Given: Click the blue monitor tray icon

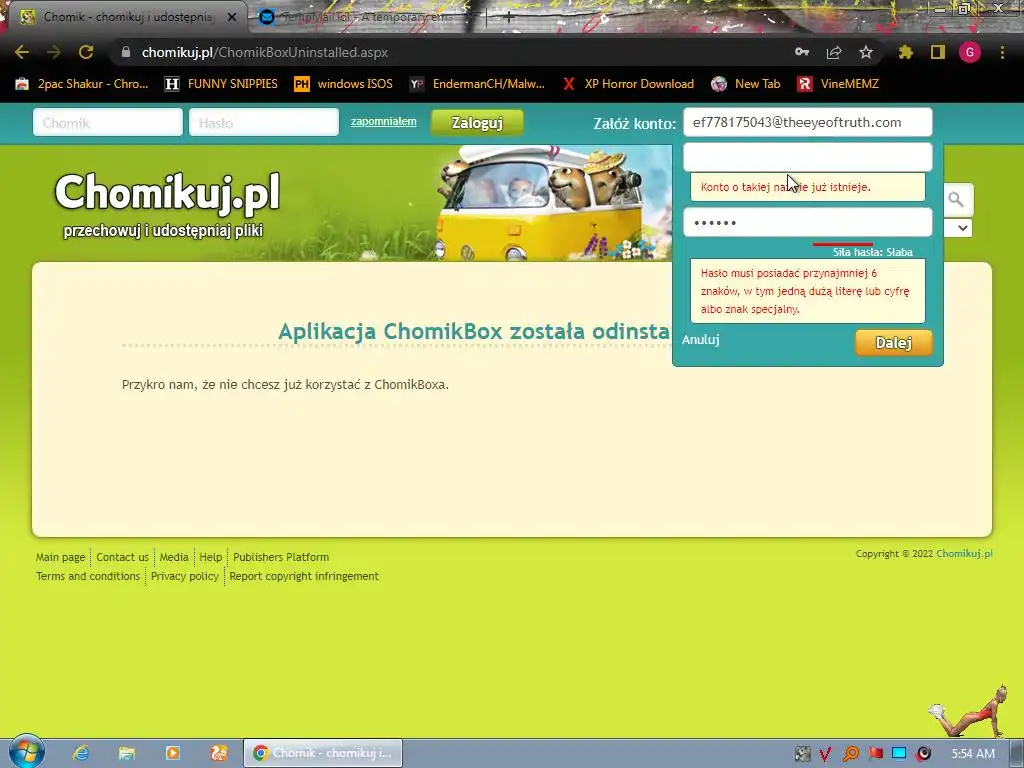Looking at the screenshot, I should point(899,754).
